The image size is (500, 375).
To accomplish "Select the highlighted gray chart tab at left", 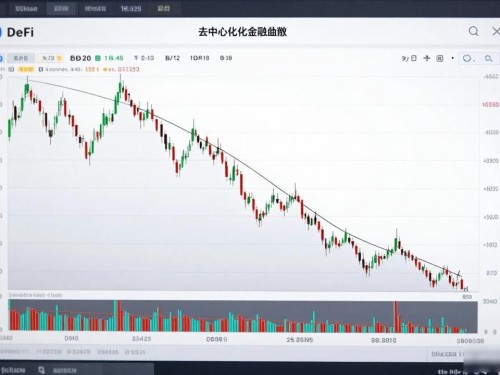I will 21,58.
